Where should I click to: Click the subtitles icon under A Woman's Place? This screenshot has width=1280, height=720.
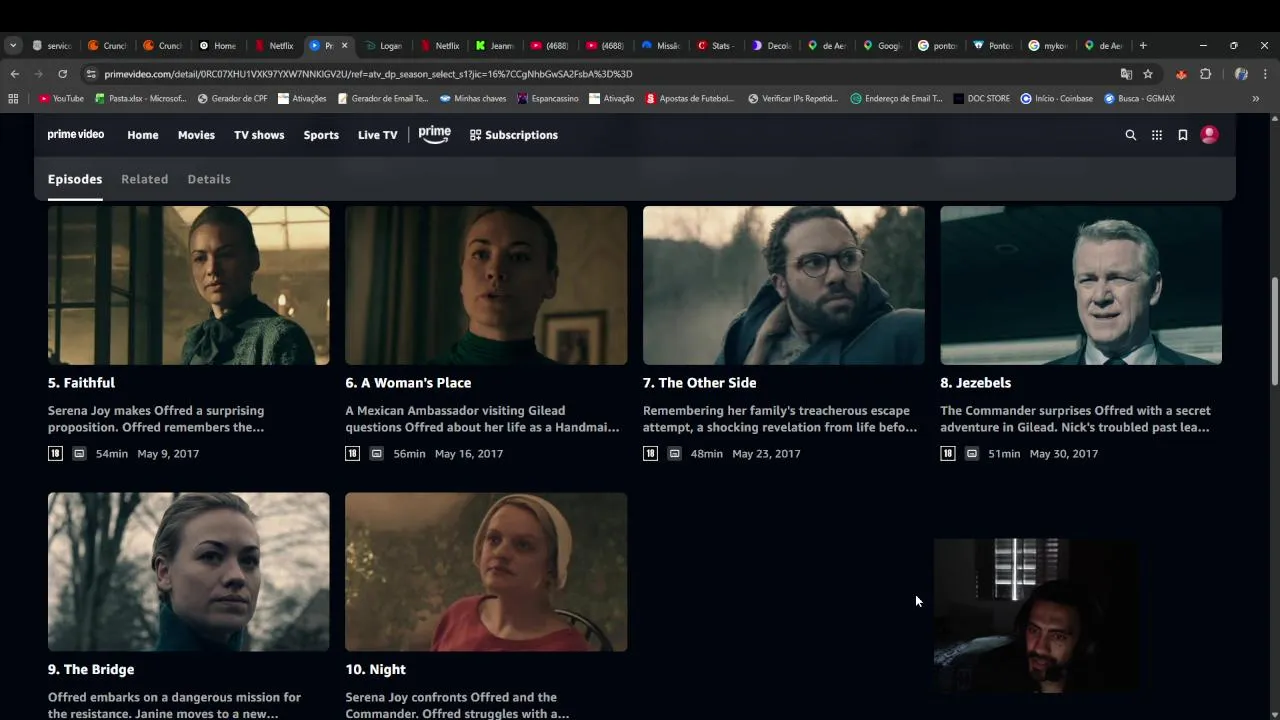coord(376,454)
